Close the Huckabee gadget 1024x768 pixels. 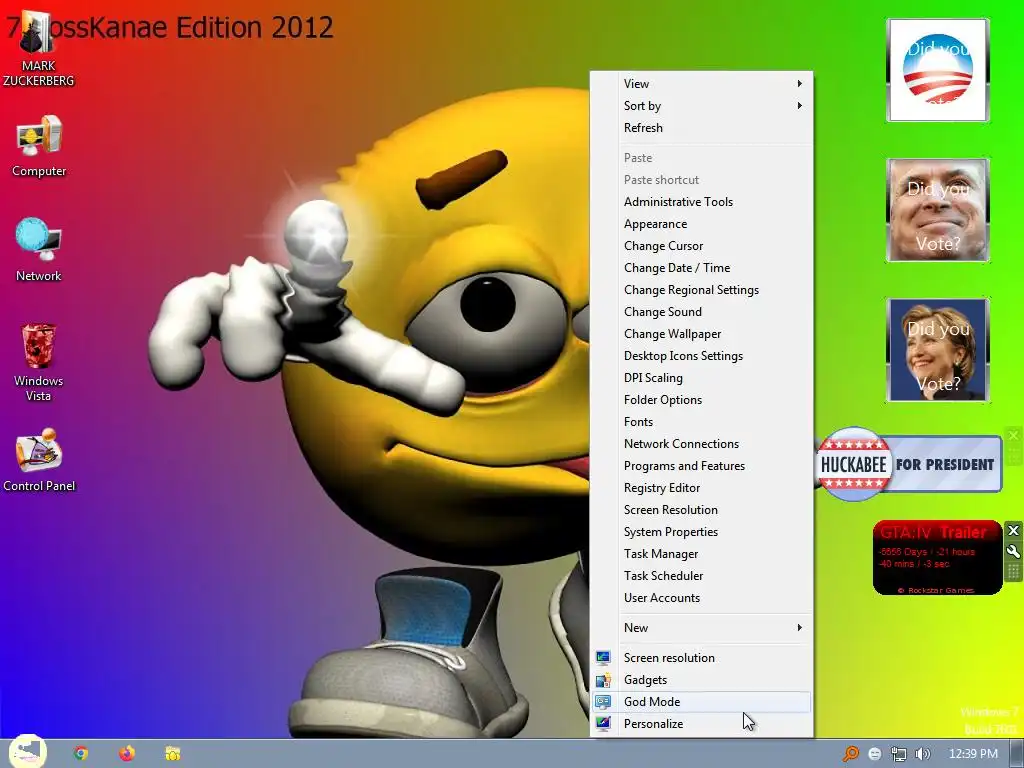pos(1013,435)
